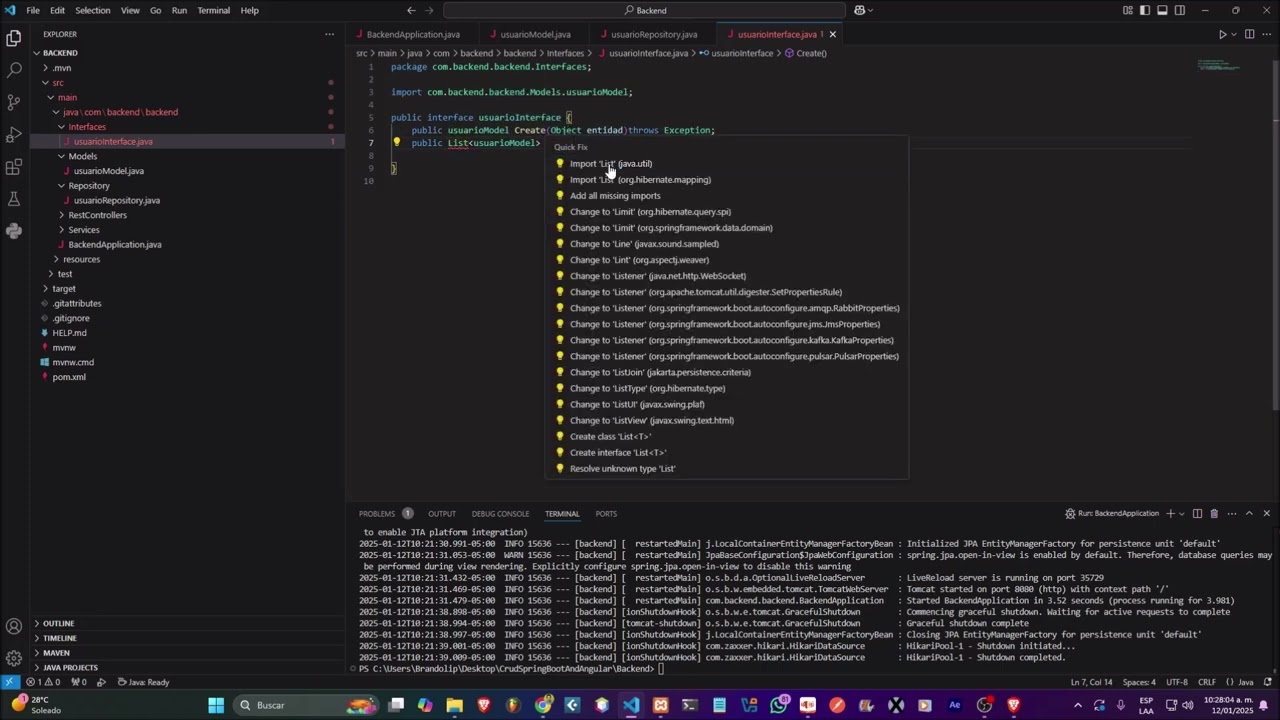The width and height of the screenshot is (1280, 720).
Task: Click the remote window icon in status bar
Action: 9,682
